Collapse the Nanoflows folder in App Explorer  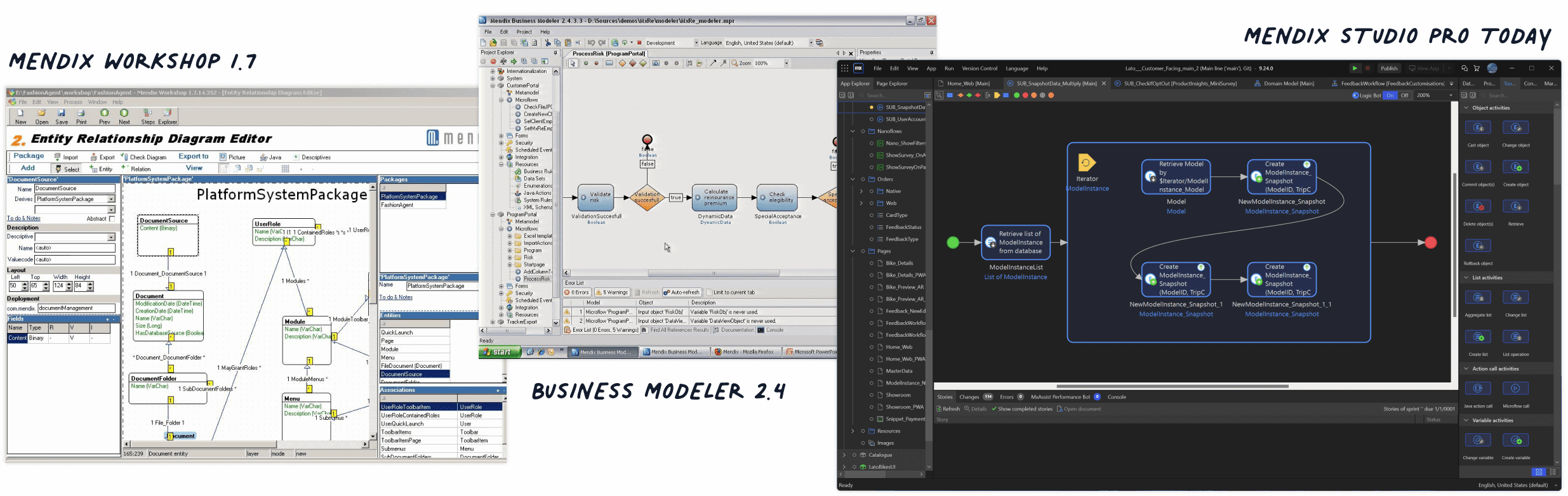[x=853, y=131]
